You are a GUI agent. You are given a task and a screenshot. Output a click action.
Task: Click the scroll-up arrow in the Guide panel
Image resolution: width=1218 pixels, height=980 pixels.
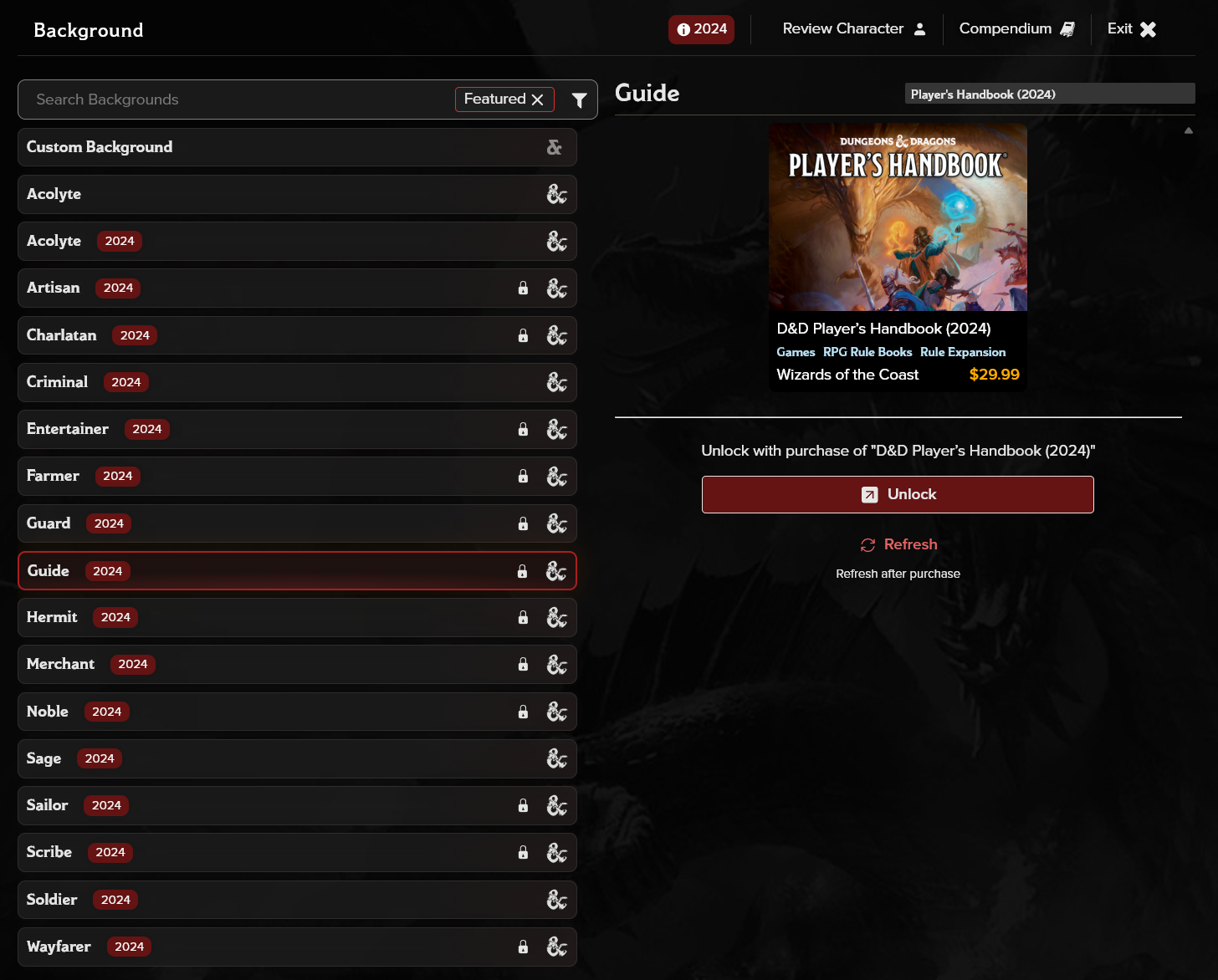(1189, 130)
